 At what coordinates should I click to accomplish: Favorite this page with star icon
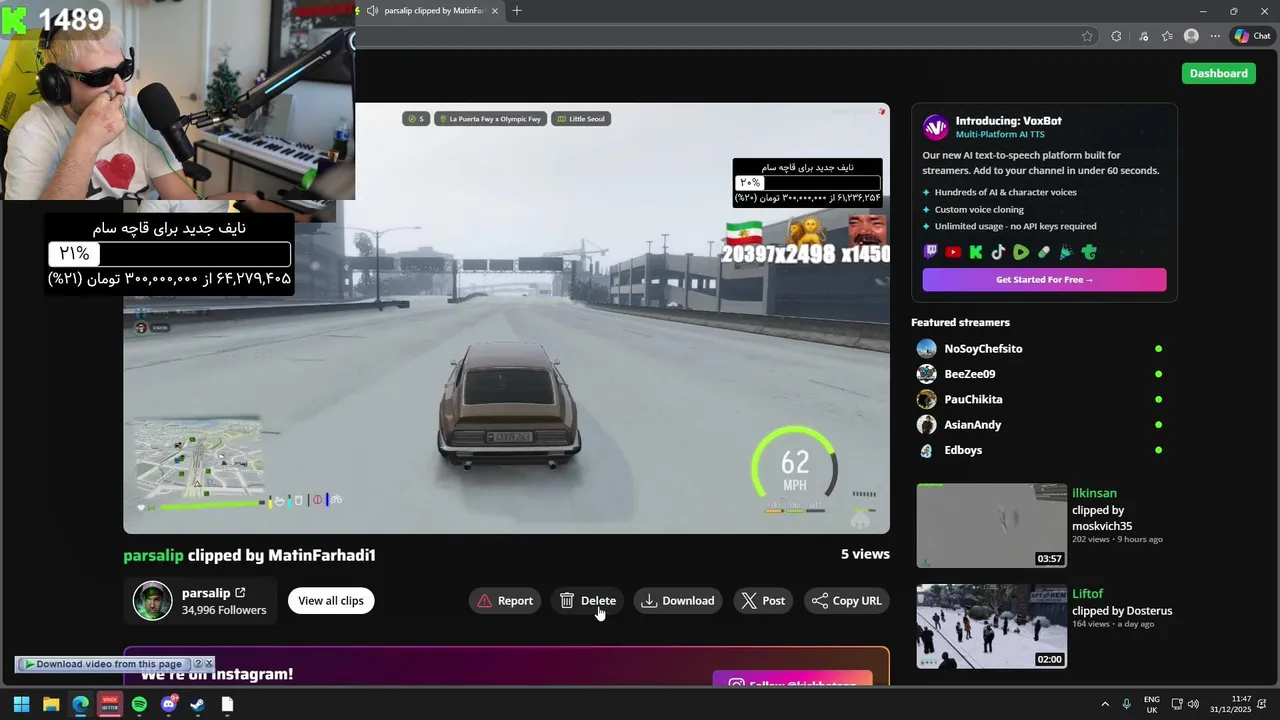(x=1087, y=36)
